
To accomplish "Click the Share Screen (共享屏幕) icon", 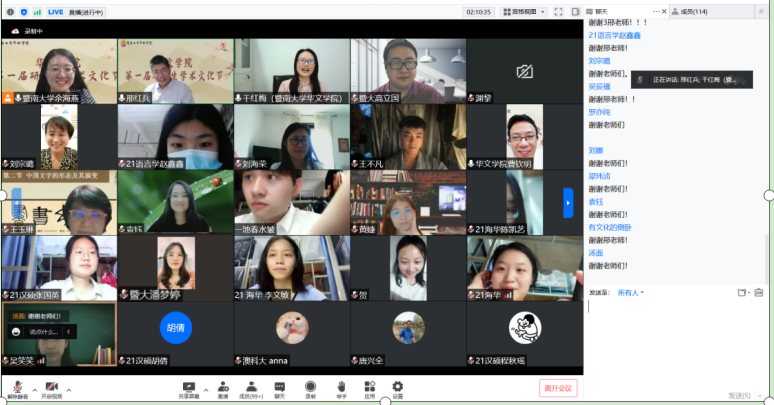I will (188, 388).
